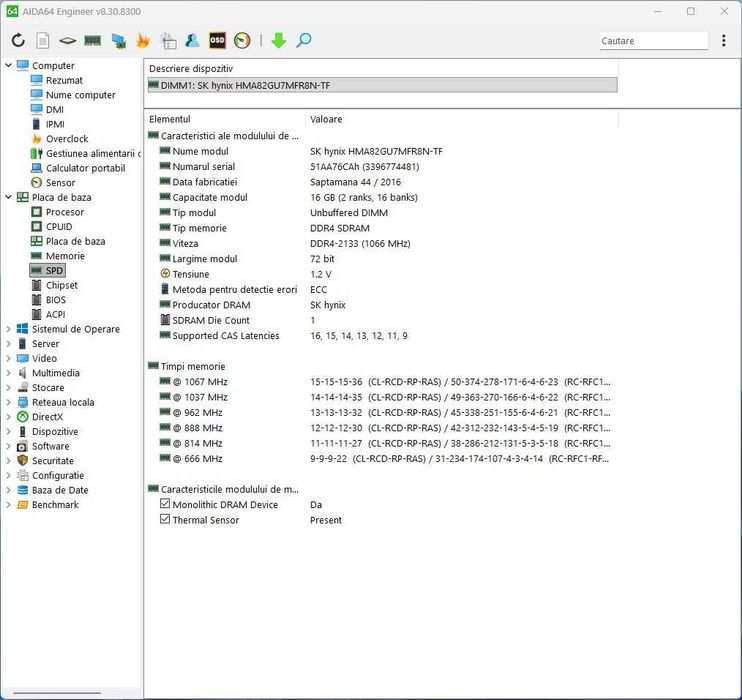Select the Configuratie tree item
Screen dimensions: 742x700
click(x=58, y=476)
